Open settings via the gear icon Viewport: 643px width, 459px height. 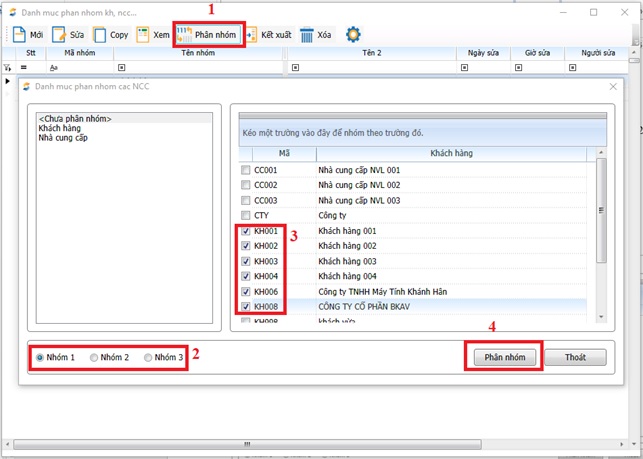pyautogui.click(x=353, y=35)
